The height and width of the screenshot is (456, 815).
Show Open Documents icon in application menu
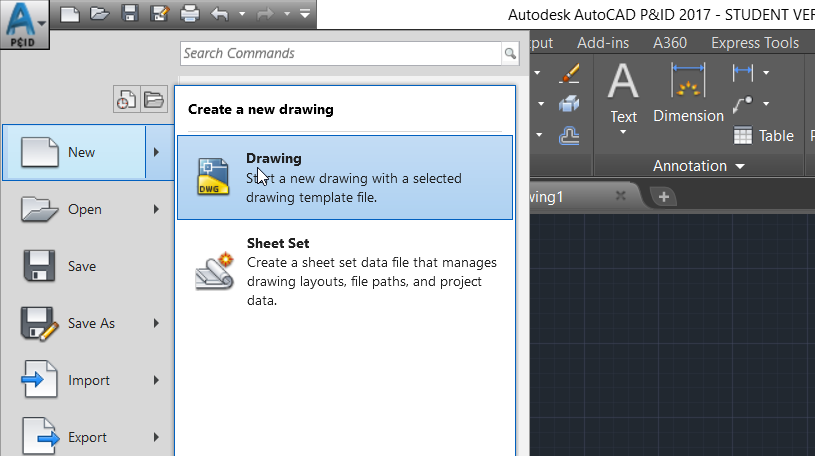[x=154, y=99]
